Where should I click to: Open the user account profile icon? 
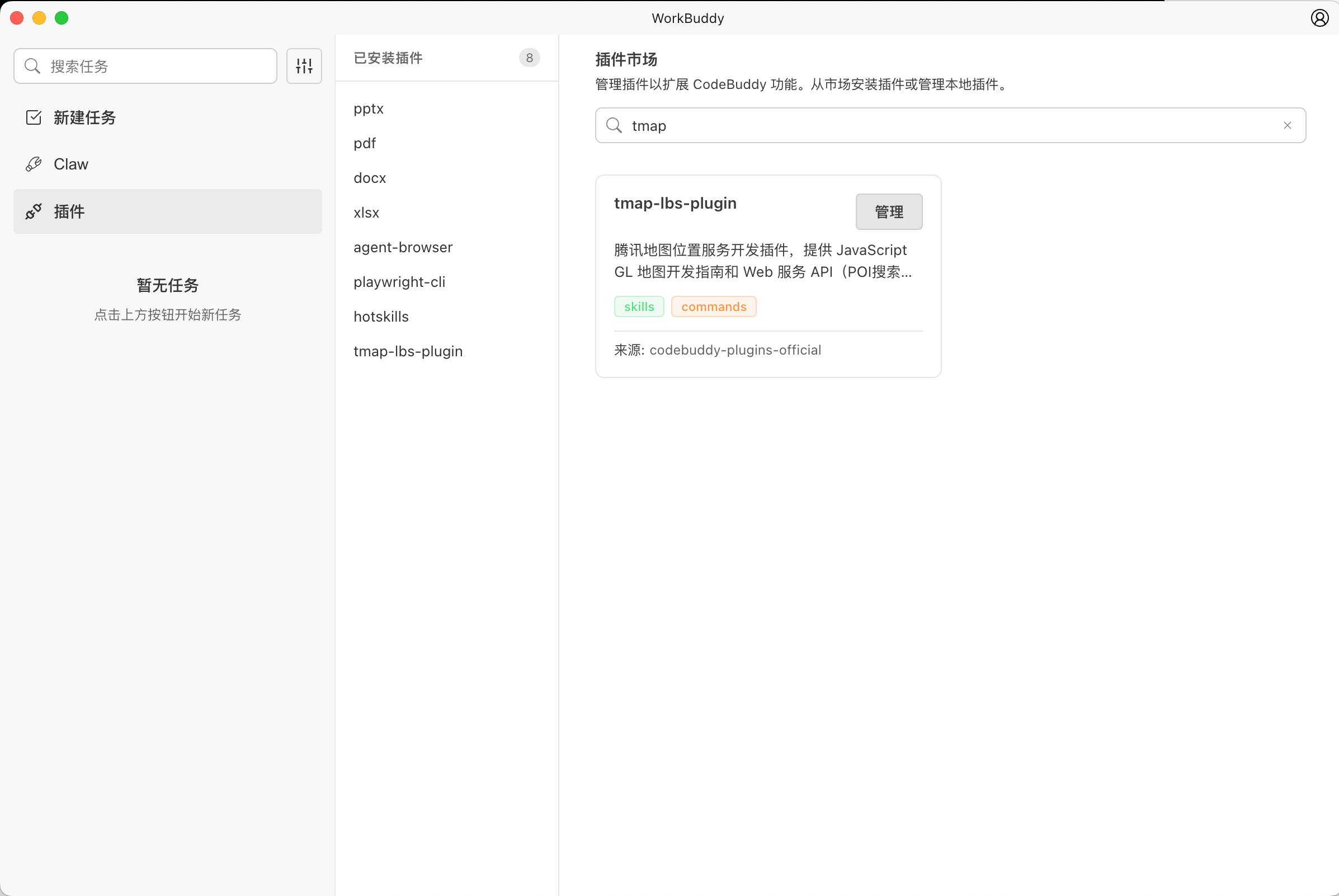(x=1319, y=18)
